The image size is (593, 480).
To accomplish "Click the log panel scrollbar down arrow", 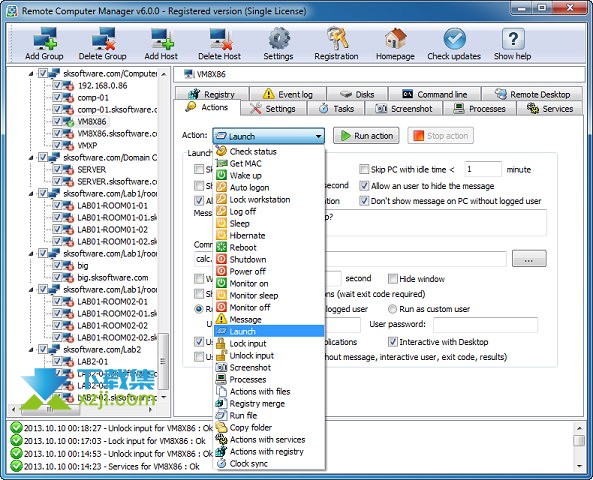I will coord(579,466).
